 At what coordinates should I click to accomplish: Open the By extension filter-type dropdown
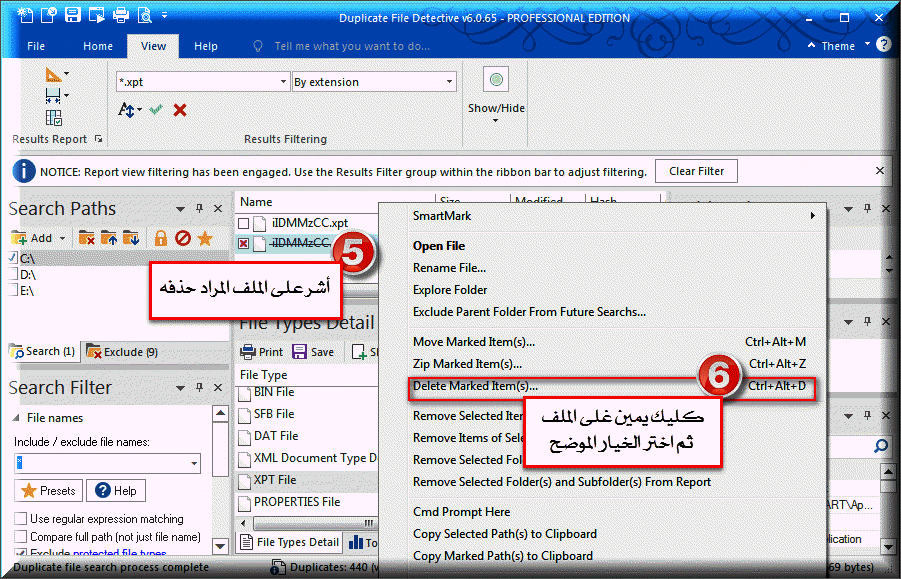[x=449, y=82]
